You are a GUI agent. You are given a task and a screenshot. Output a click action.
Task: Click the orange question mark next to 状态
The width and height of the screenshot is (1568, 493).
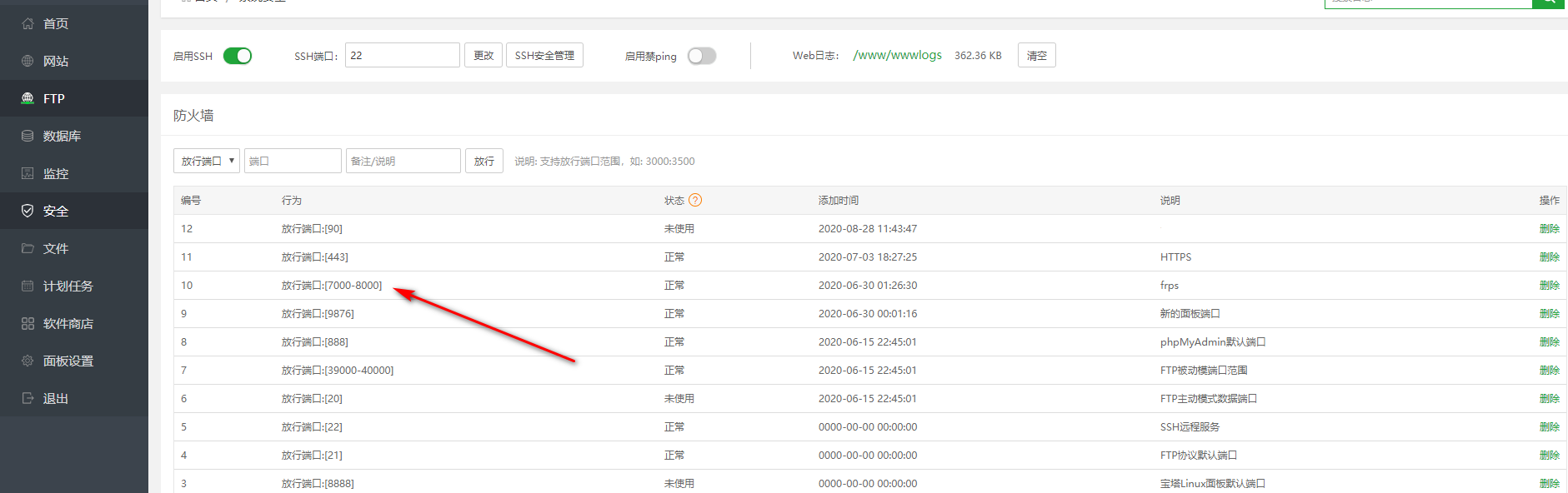pyautogui.click(x=695, y=200)
